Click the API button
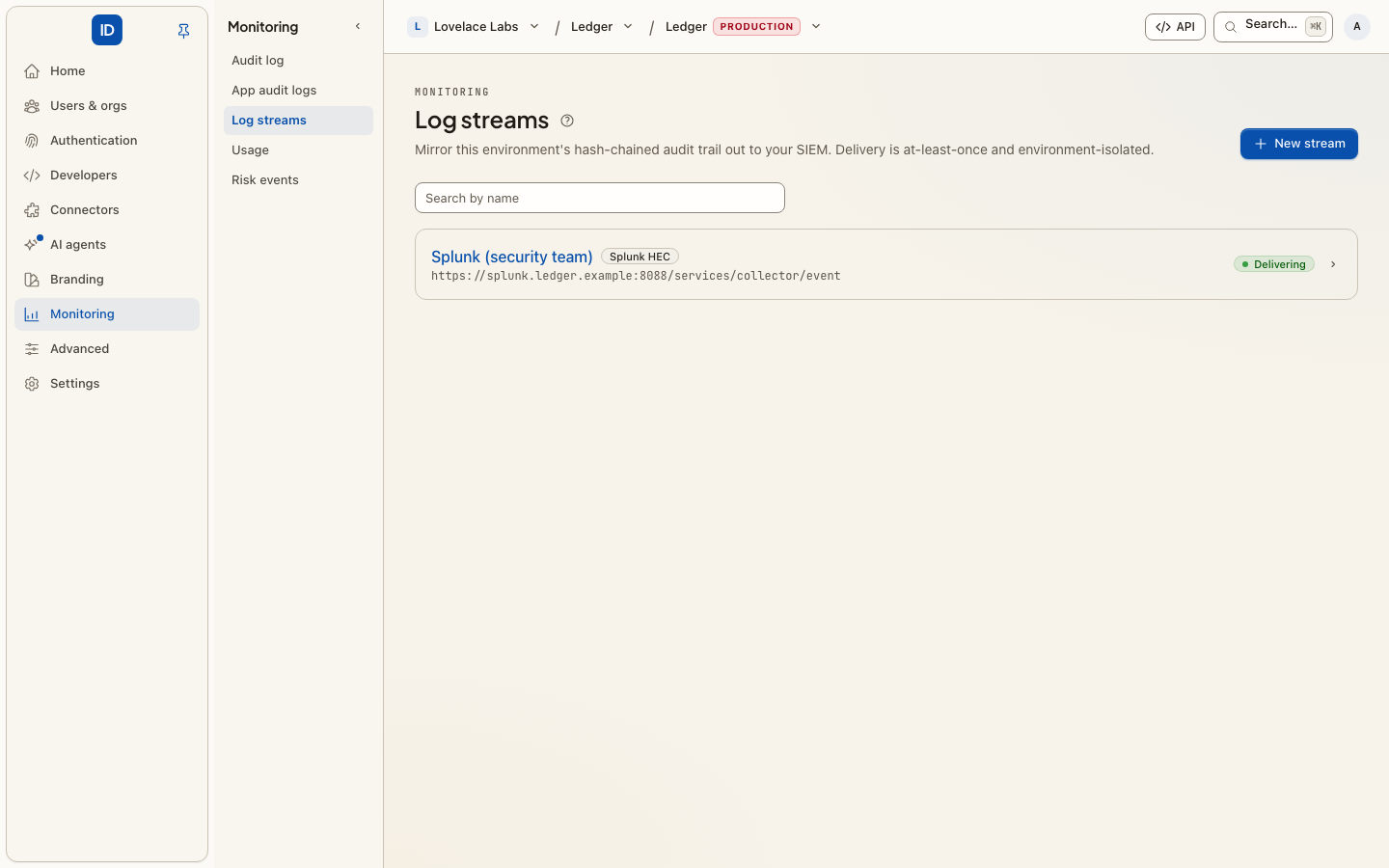This screenshot has width=1389, height=868. click(x=1175, y=27)
